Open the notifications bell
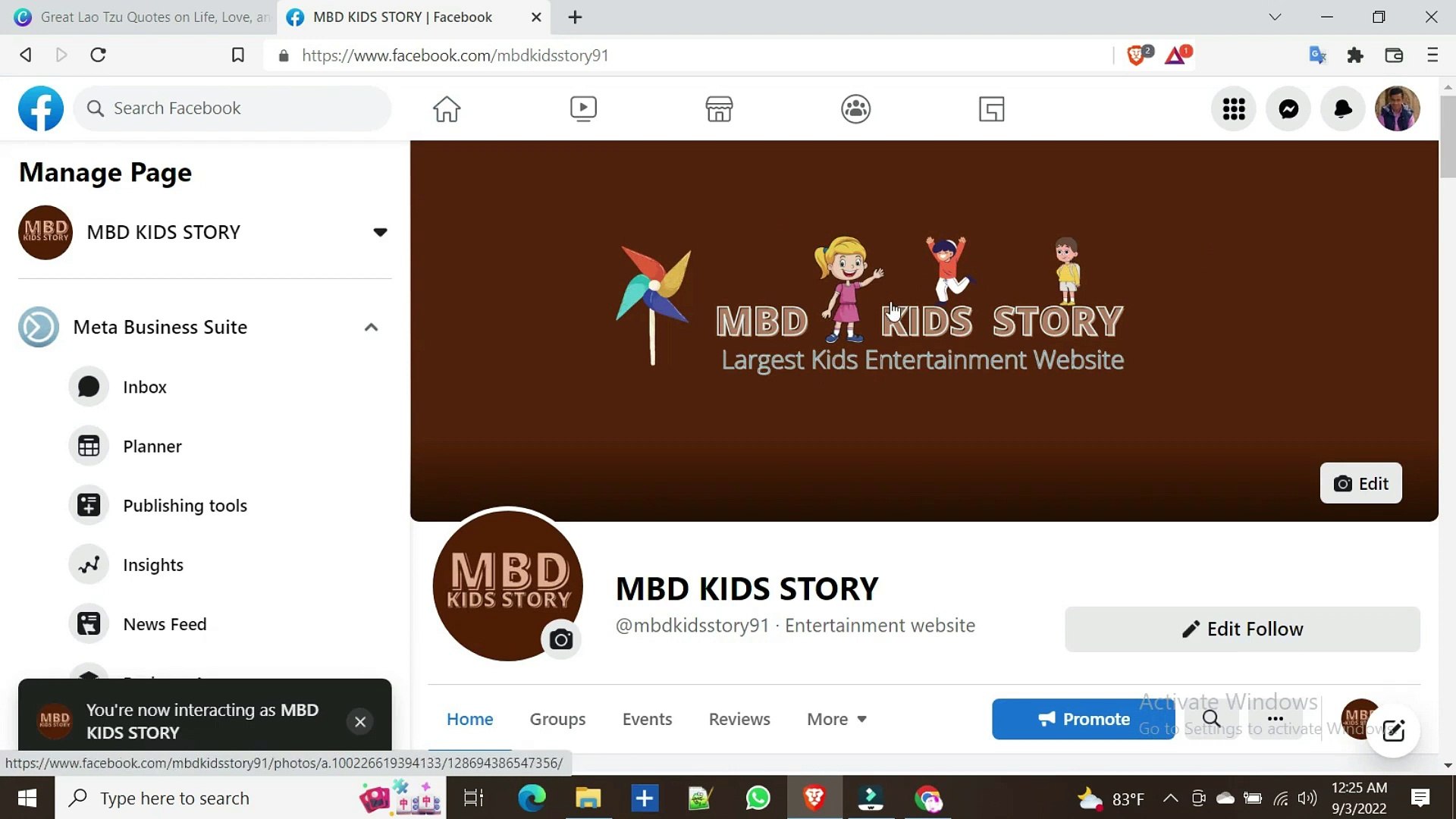Viewport: 1456px width, 819px height. (x=1342, y=108)
